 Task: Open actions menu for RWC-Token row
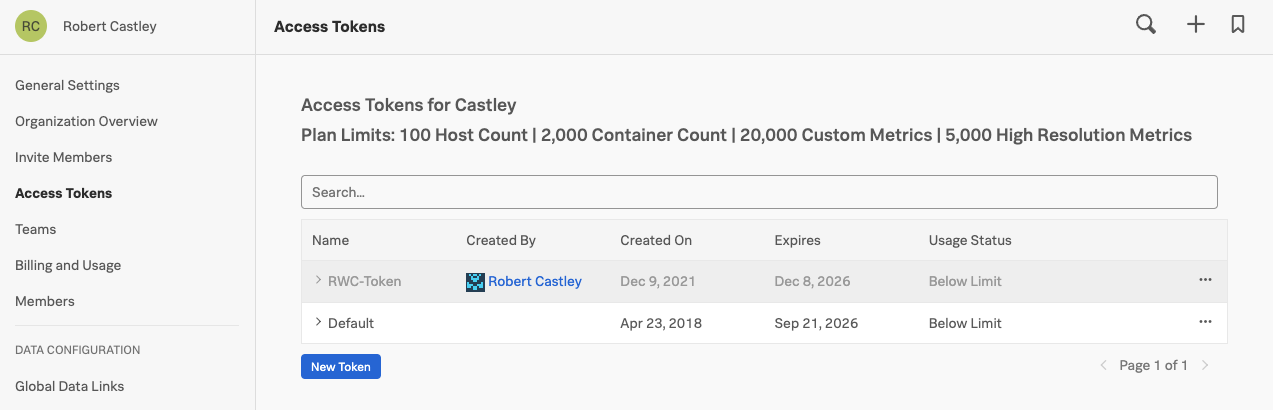tap(1205, 281)
